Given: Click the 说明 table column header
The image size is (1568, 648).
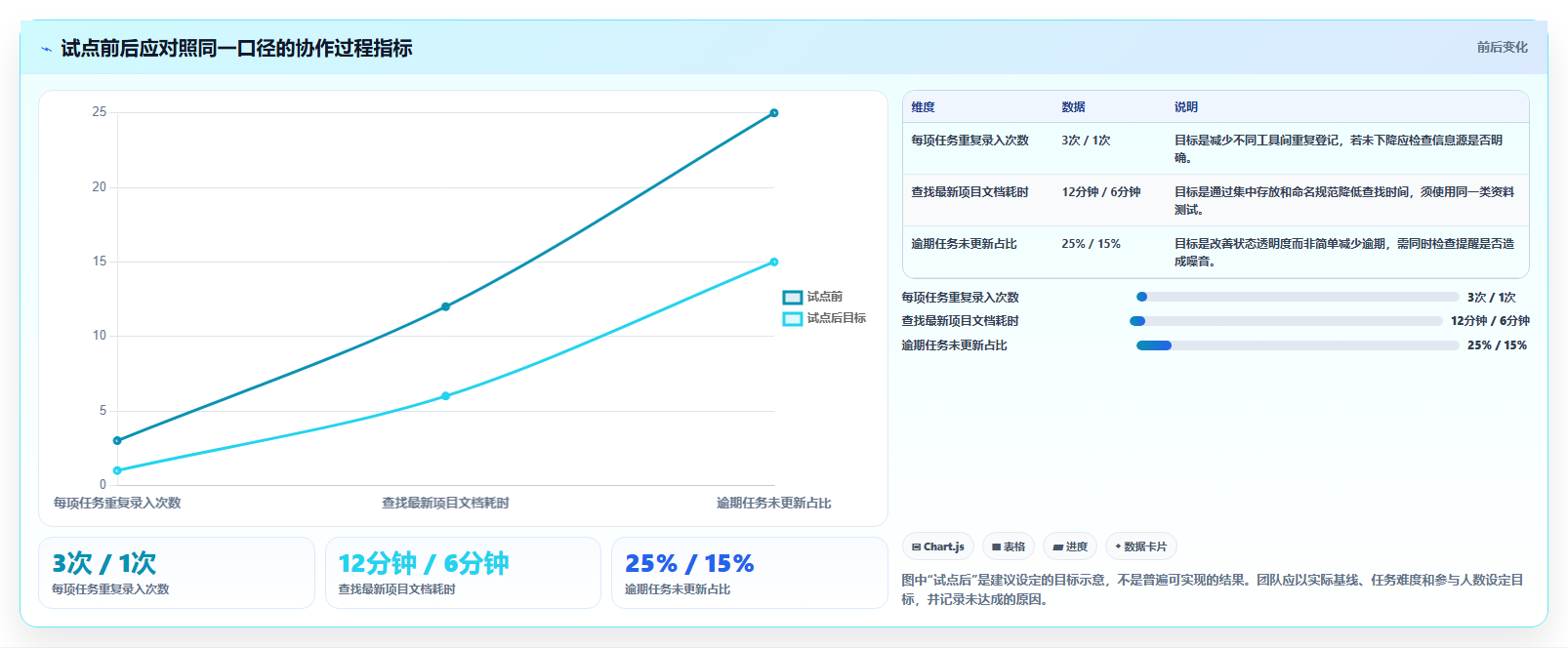Looking at the screenshot, I should click(1185, 107).
